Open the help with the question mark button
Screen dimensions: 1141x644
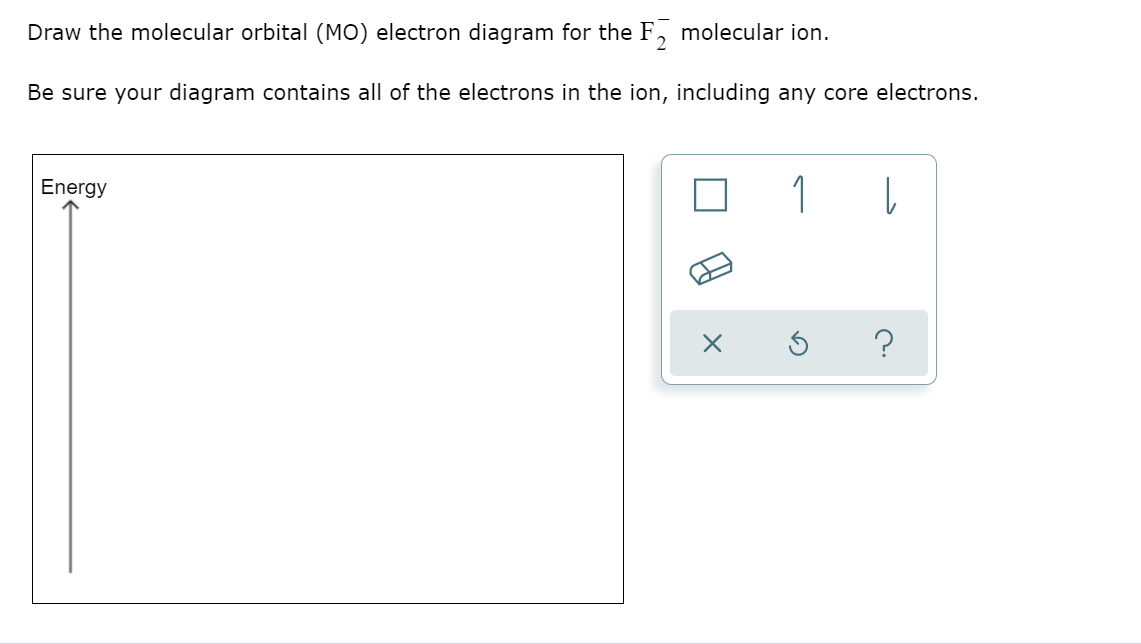pos(883,342)
